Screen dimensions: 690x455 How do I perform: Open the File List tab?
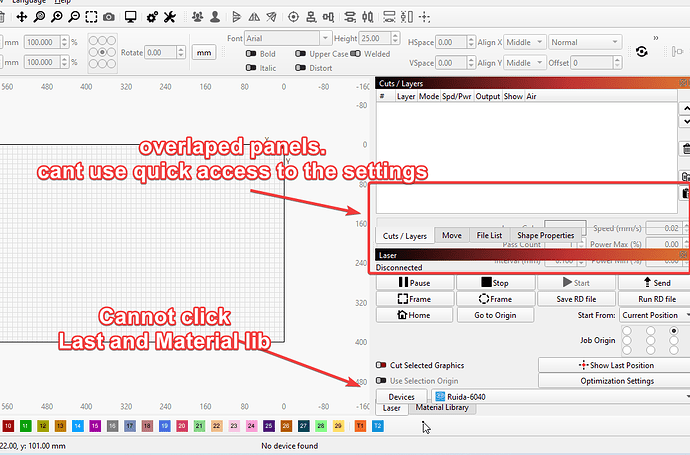[487, 236]
